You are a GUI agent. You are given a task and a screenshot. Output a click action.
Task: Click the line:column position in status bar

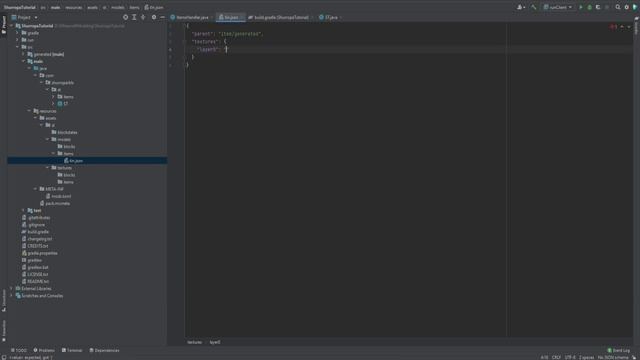544,357
